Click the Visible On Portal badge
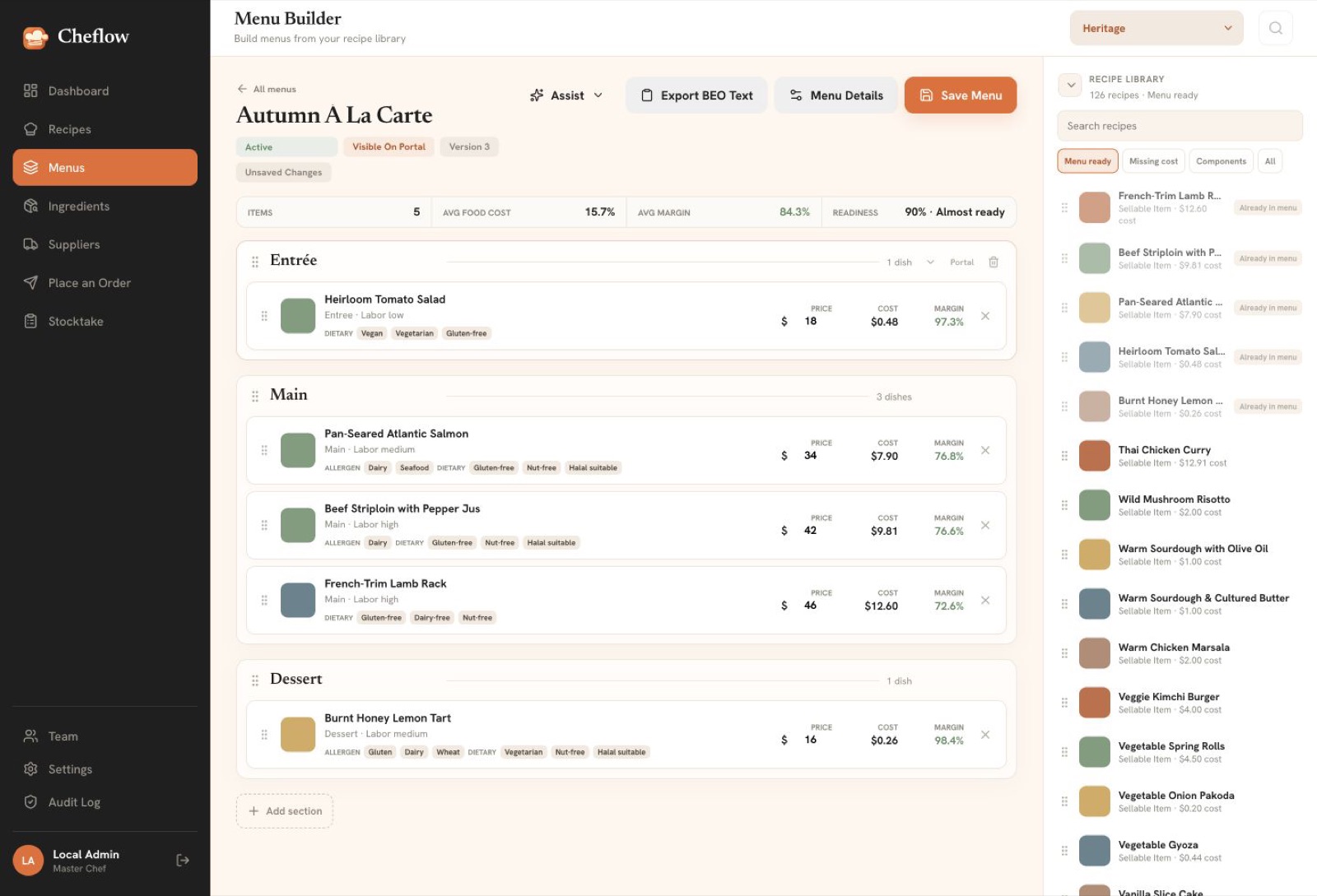 pyautogui.click(x=389, y=147)
